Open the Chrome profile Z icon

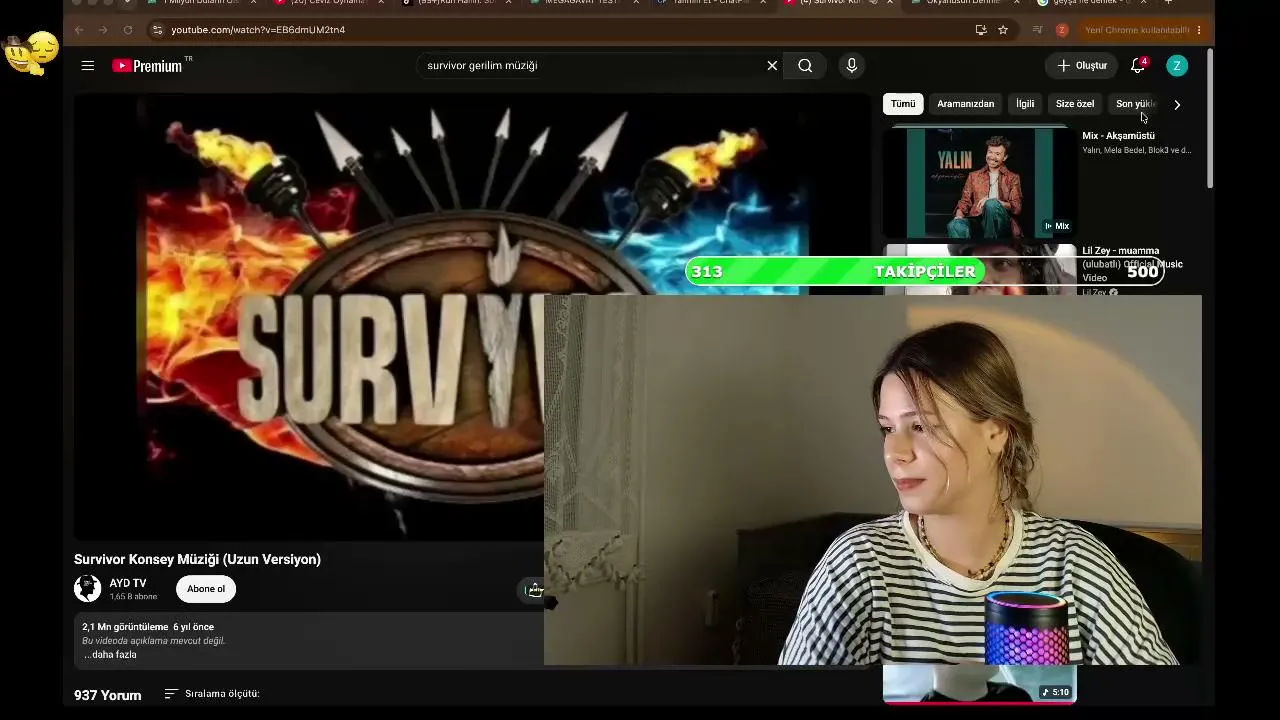(1062, 30)
